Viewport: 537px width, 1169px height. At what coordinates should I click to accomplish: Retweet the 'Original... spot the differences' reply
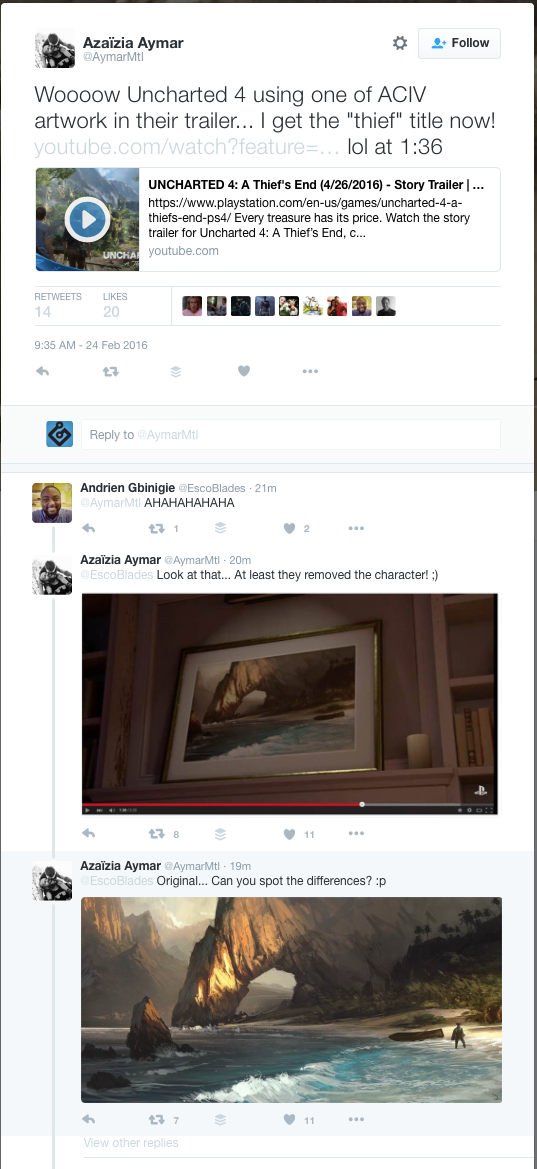point(157,1120)
